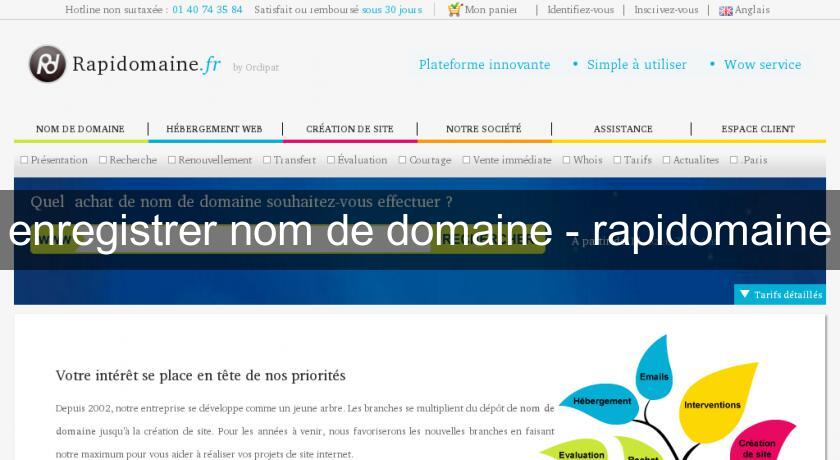Viewport: 840px width, 460px height.
Task: Open the Nom de domaine menu
Action: [80, 129]
